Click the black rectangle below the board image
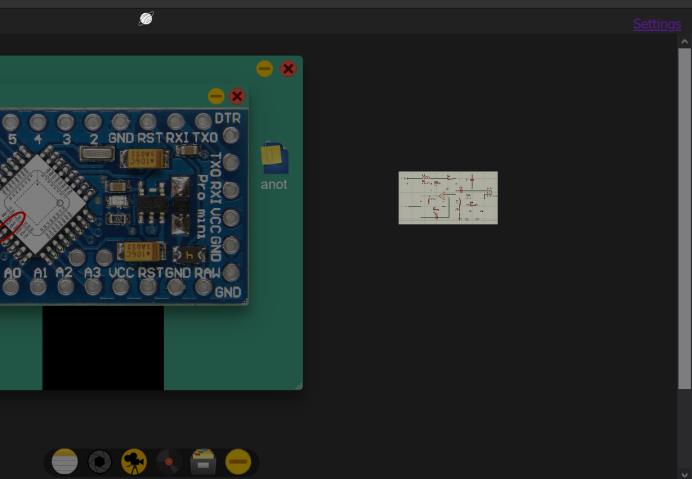Screen dimensions: 692x479 pyautogui.click(x=103, y=348)
